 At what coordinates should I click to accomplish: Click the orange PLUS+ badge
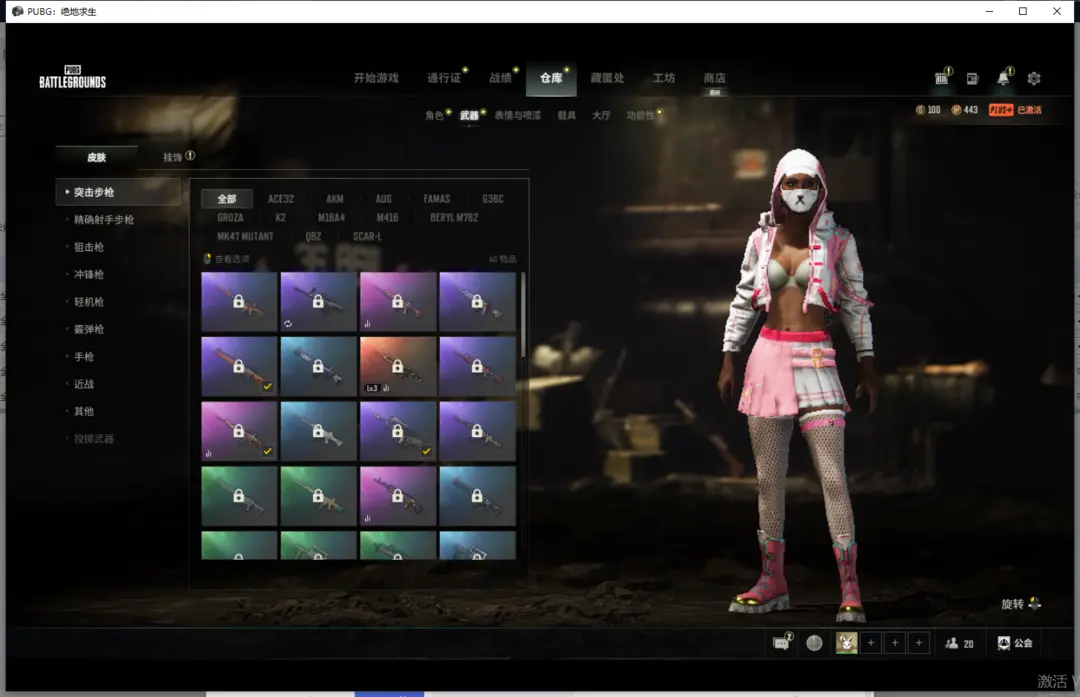point(1001,110)
